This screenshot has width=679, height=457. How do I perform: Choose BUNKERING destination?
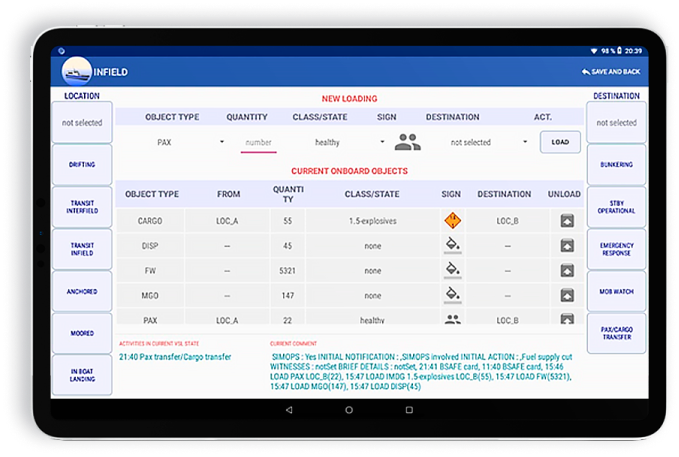[616, 165]
